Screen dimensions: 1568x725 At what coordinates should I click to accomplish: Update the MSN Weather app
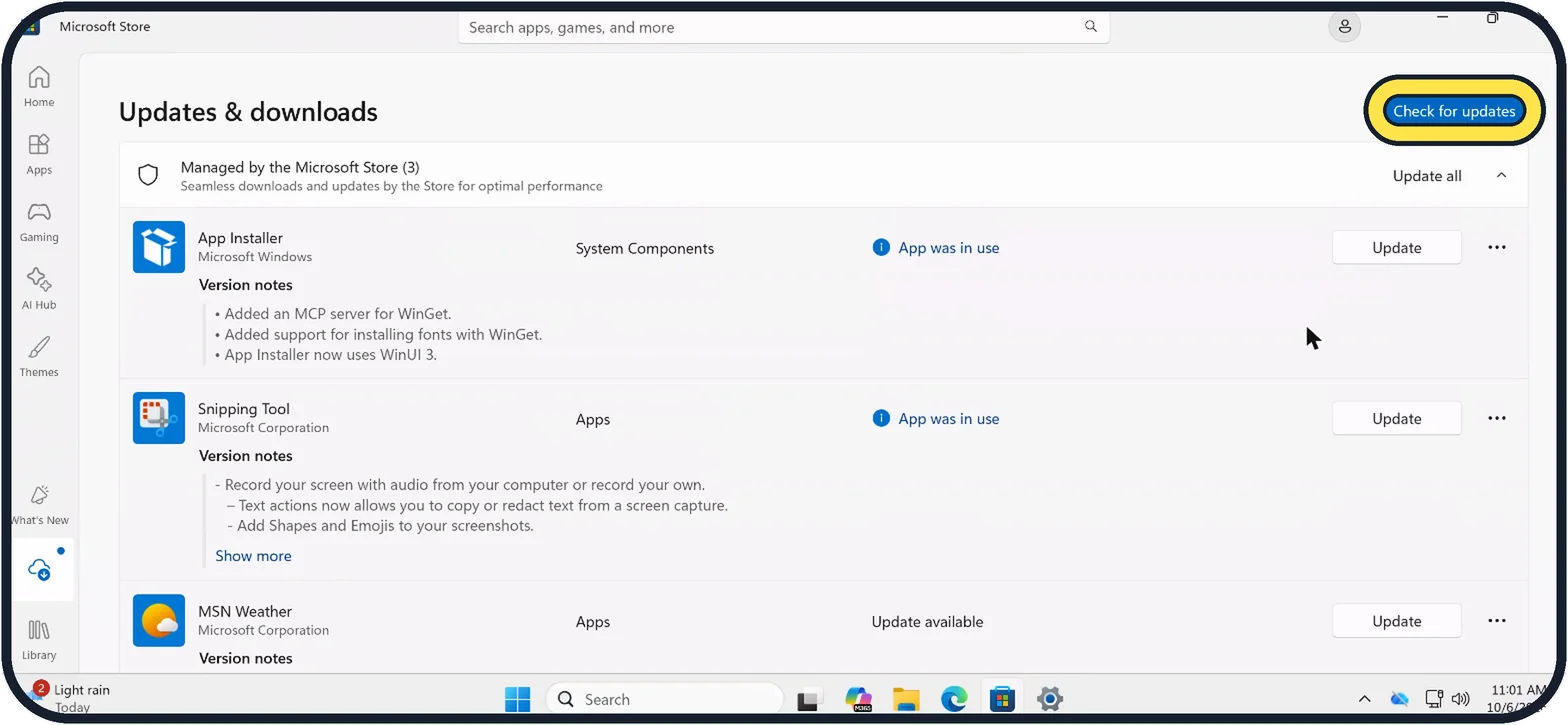(1396, 621)
